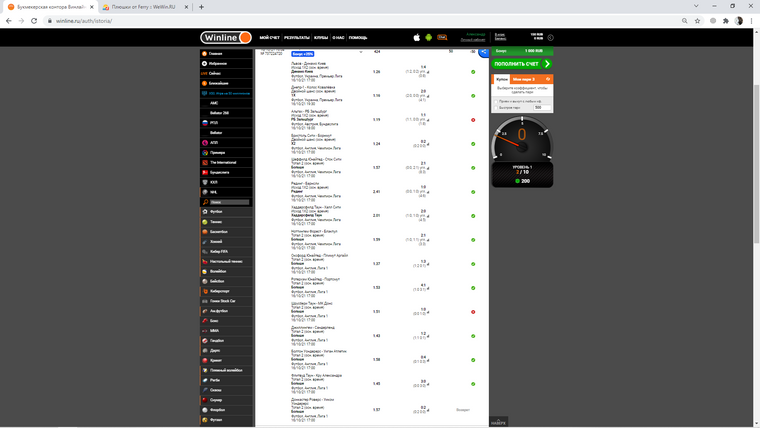
Task: Click the speedometer level gauge
Action: click(x=522, y=139)
